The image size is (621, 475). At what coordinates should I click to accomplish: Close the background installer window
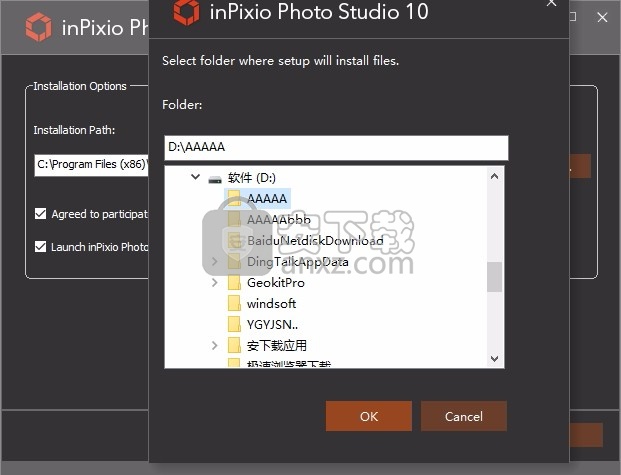tap(602, 17)
